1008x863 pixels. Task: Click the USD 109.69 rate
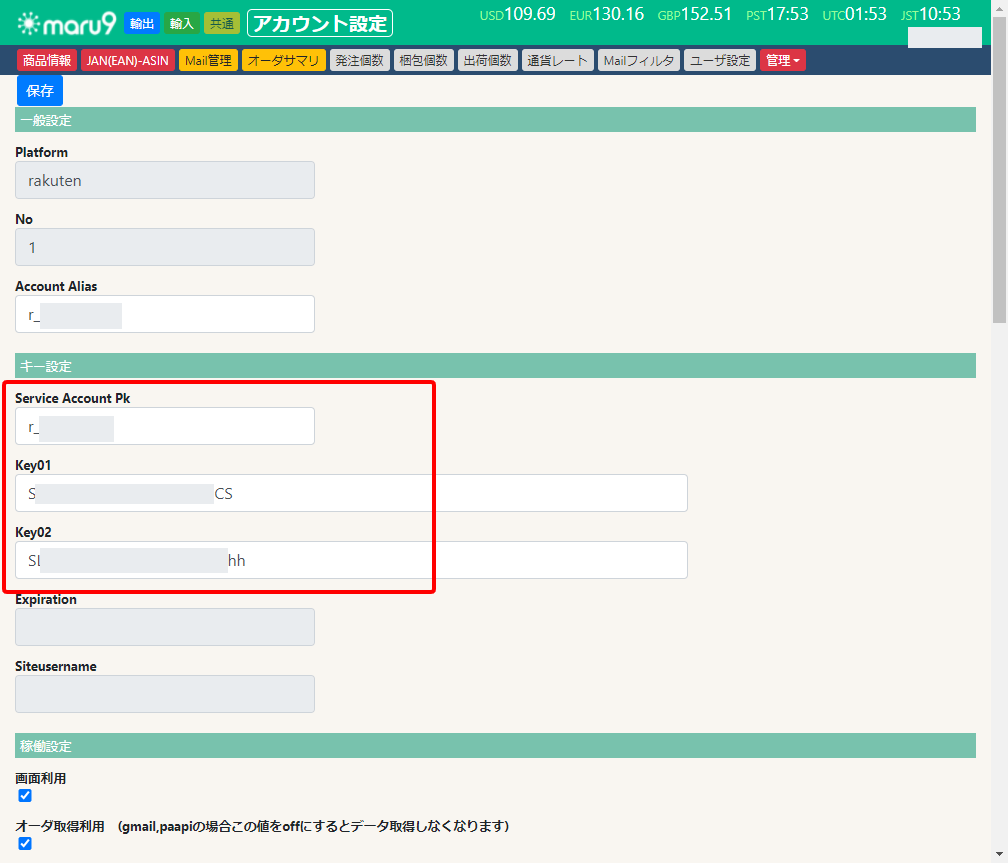[x=518, y=14]
